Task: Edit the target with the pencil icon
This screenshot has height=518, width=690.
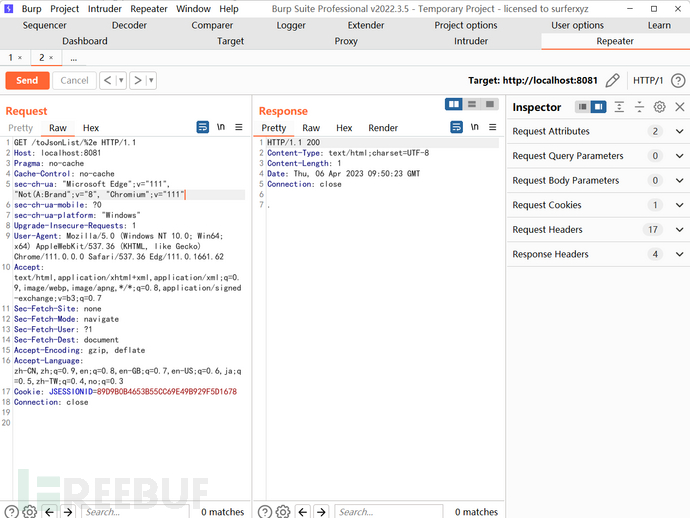Action: 612,81
